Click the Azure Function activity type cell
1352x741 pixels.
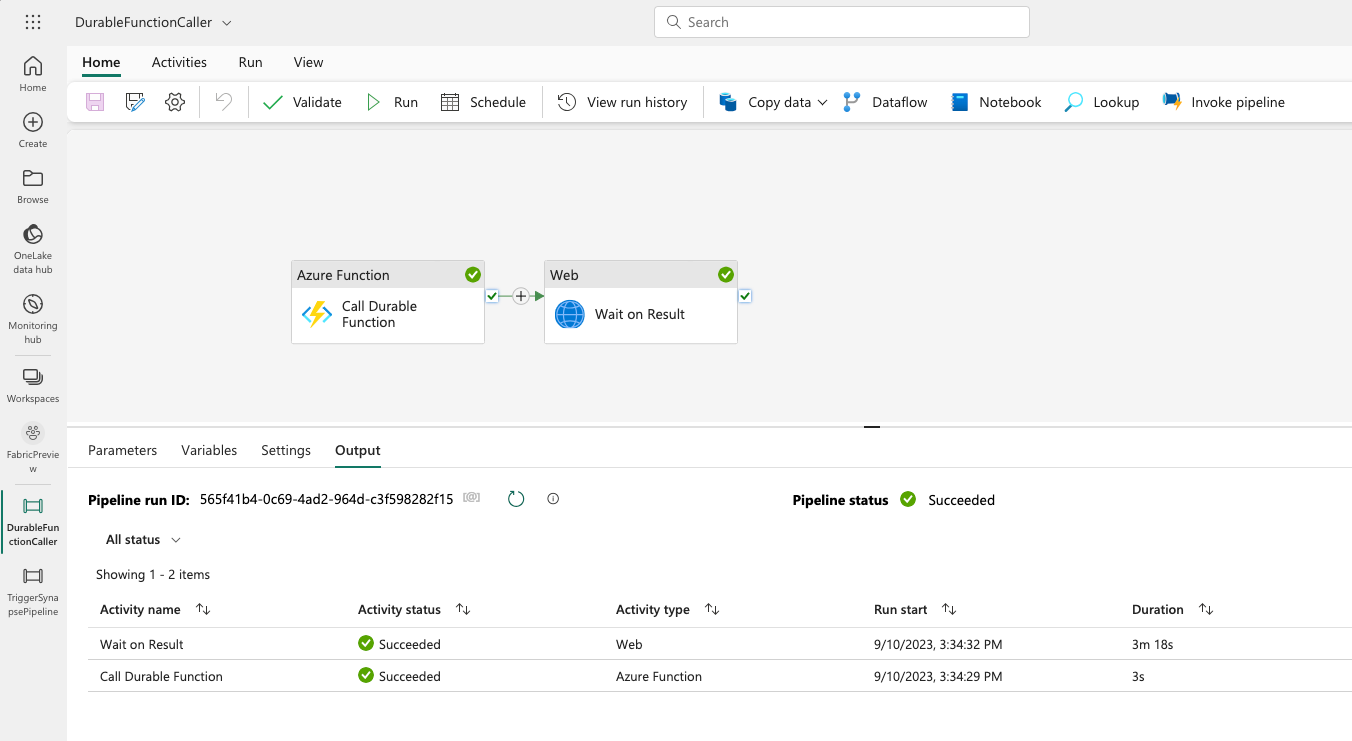[659, 676]
